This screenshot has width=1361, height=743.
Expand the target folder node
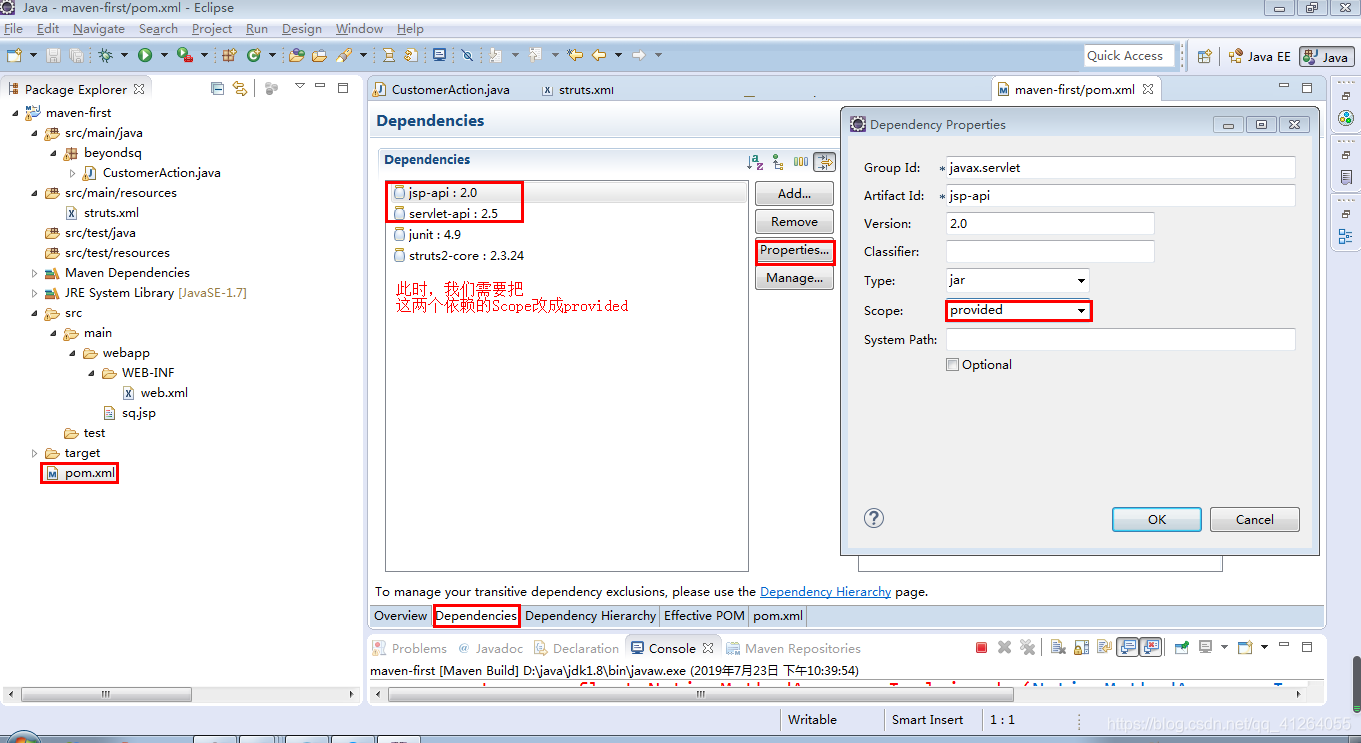tap(34, 453)
